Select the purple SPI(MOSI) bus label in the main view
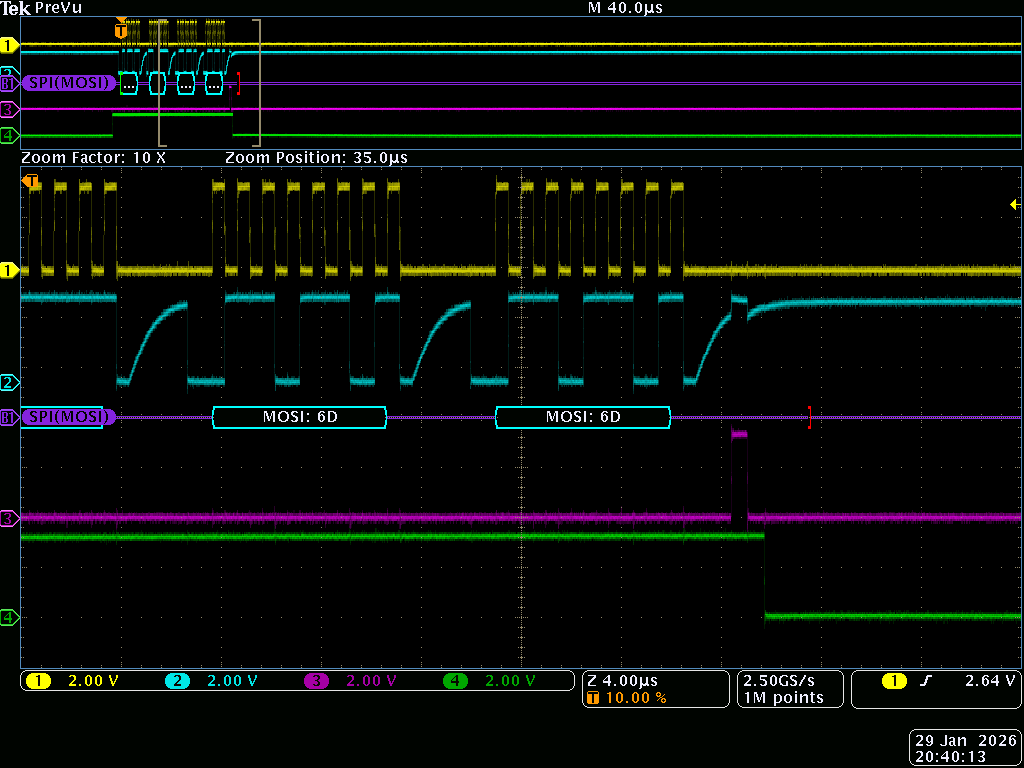The height and width of the screenshot is (768, 1024). [66, 417]
